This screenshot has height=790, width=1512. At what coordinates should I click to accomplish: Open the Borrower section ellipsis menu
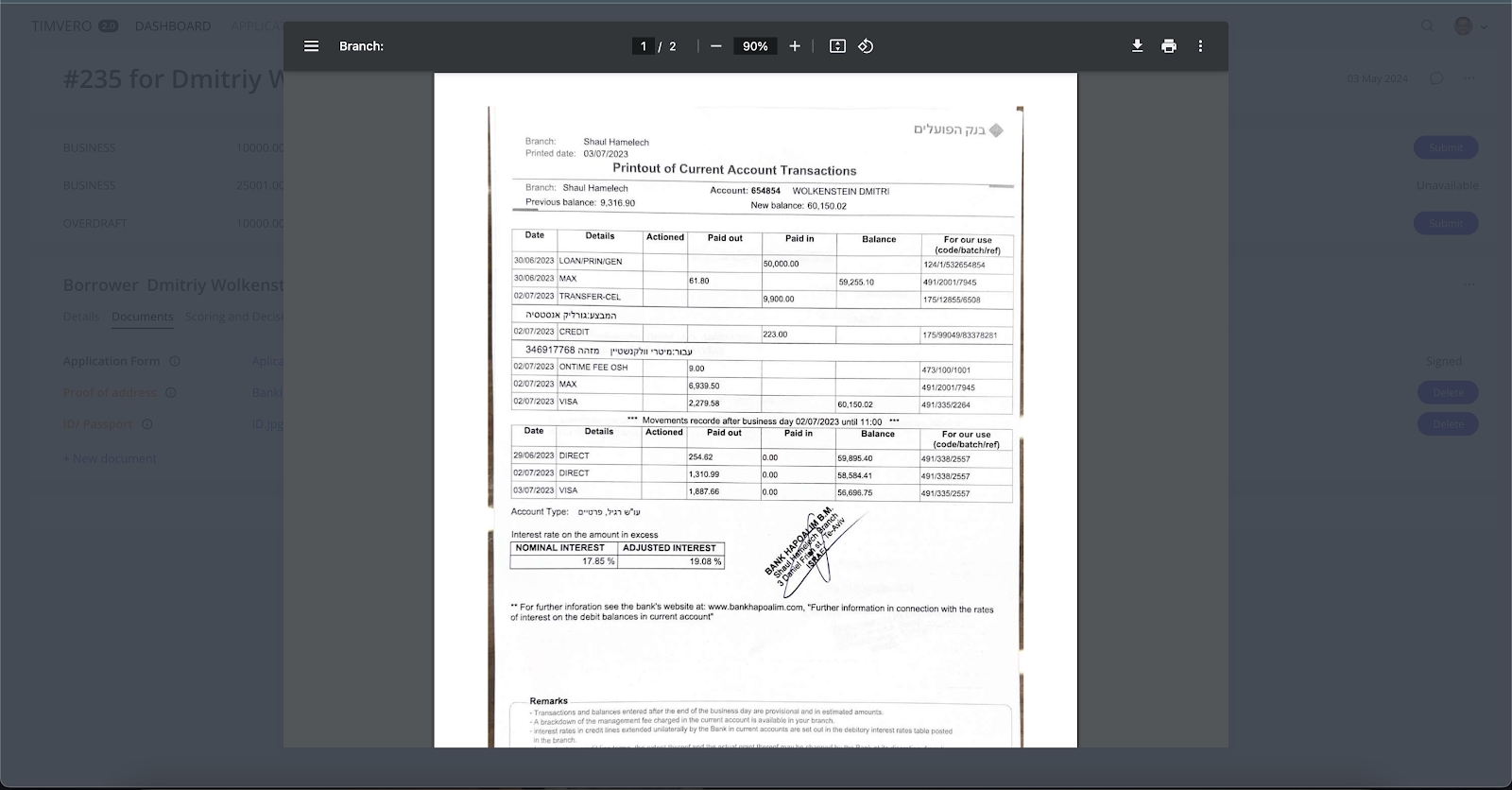[1469, 284]
